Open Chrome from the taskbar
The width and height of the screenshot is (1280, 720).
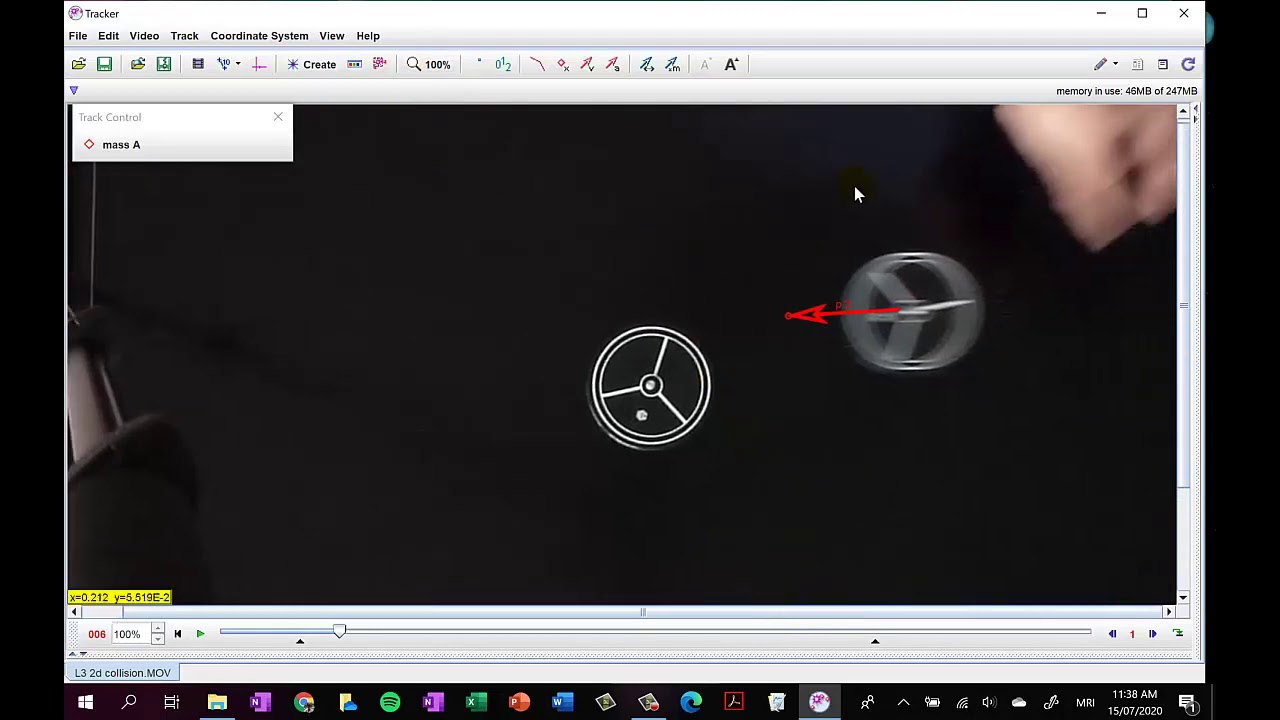[x=304, y=703]
